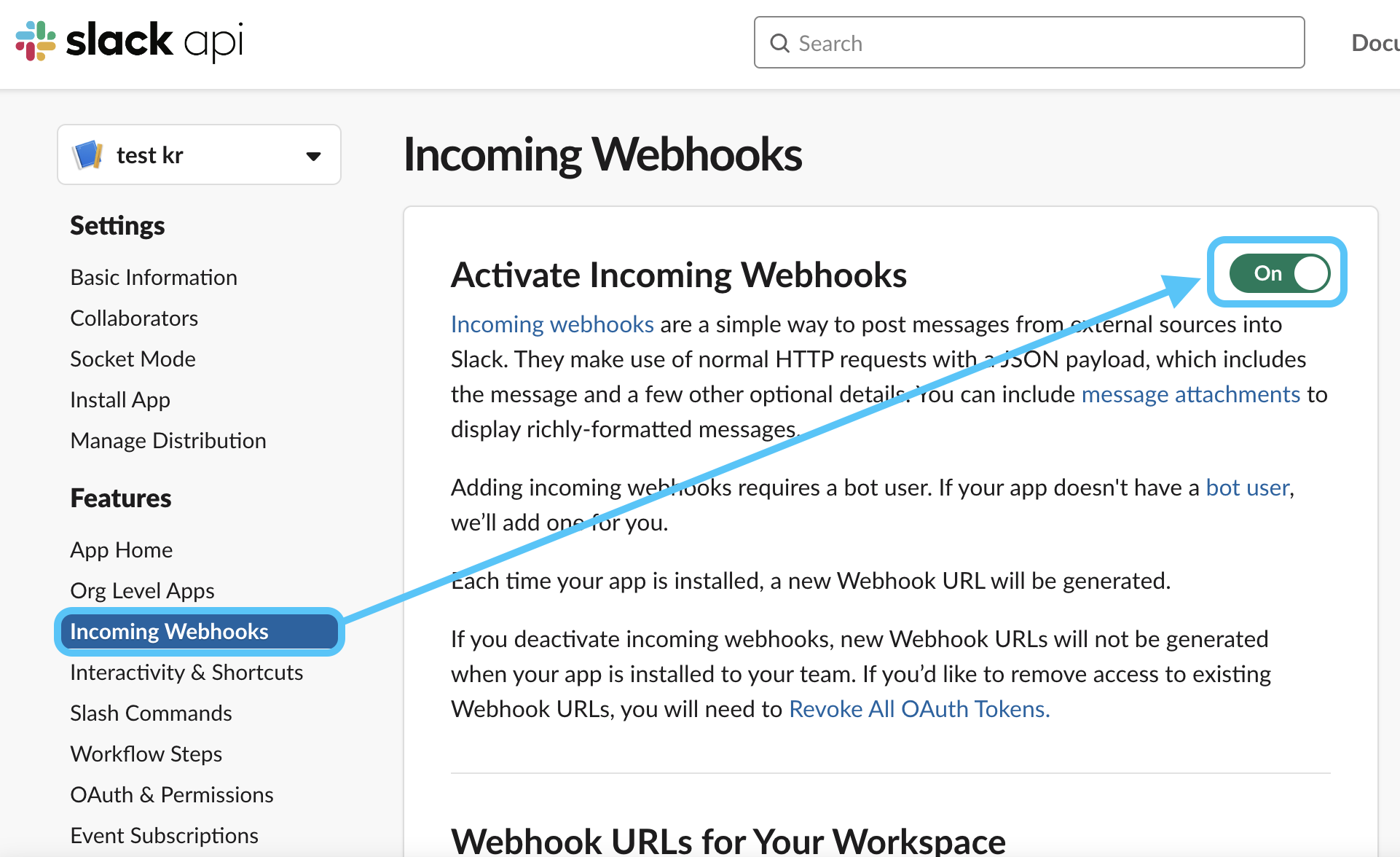Screen dimensions: 1400x857
Task: Go to Collaborators settings
Action: click(134, 318)
